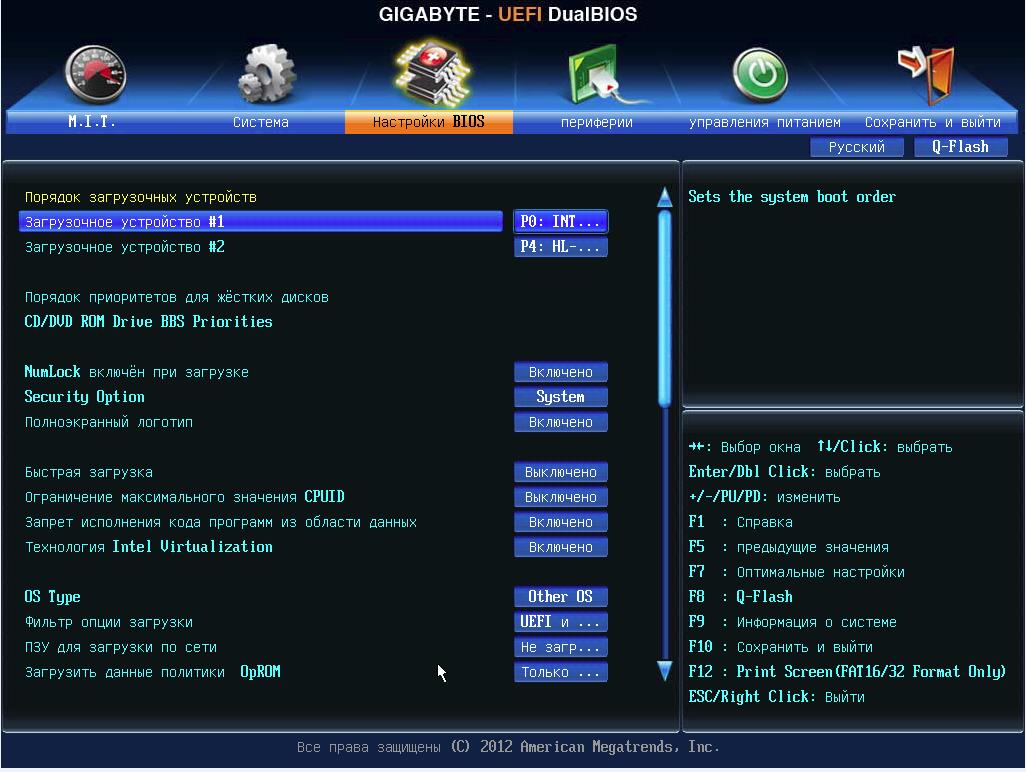This screenshot has height=772, width=1026.
Task: Click Порядок загрузочных устройств heading
Action: click(x=141, y=197)
